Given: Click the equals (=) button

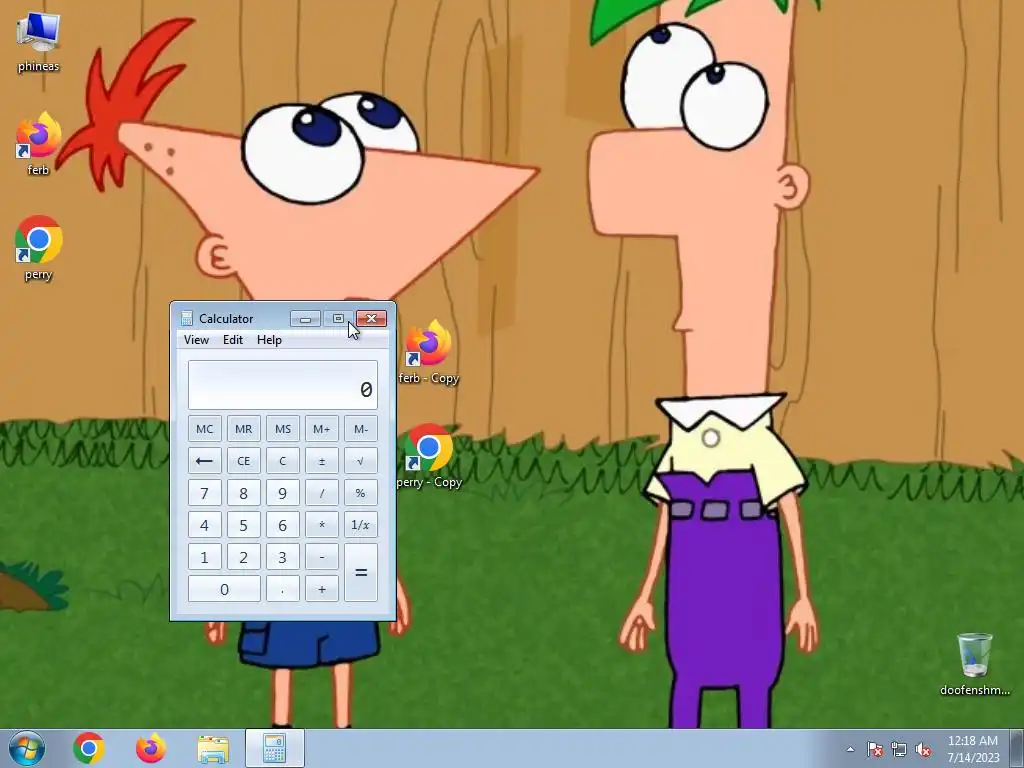Looking at the screenshot, I should click(361, 573).
